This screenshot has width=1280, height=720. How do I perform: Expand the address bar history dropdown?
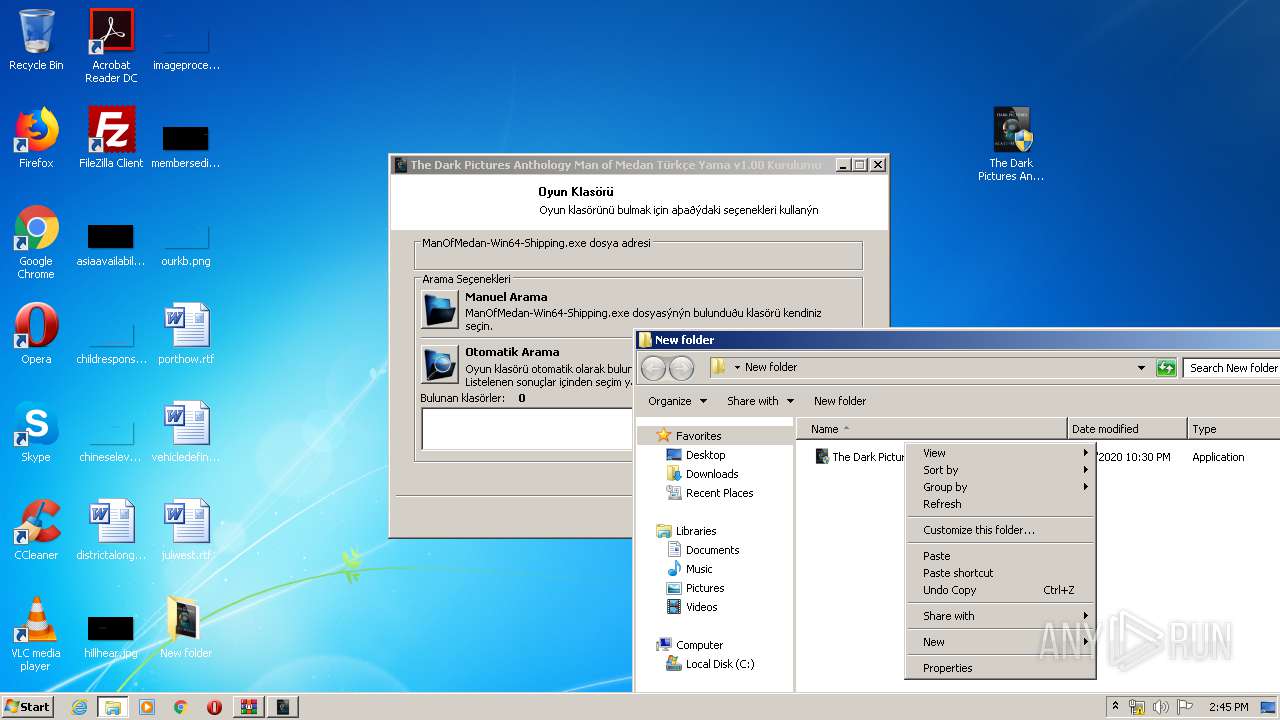(x=1141, y=368)
